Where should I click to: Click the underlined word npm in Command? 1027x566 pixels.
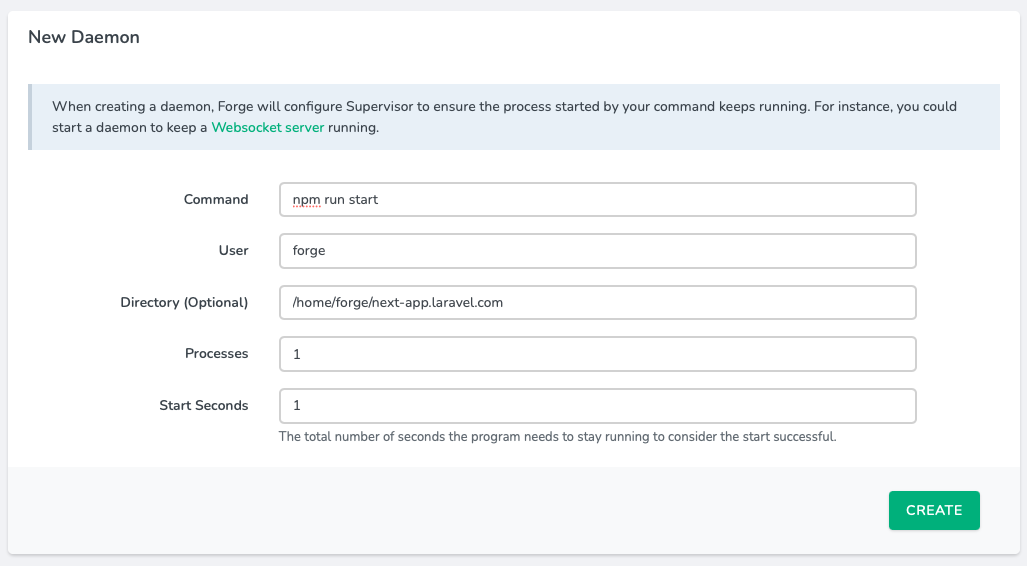point(306,199)
